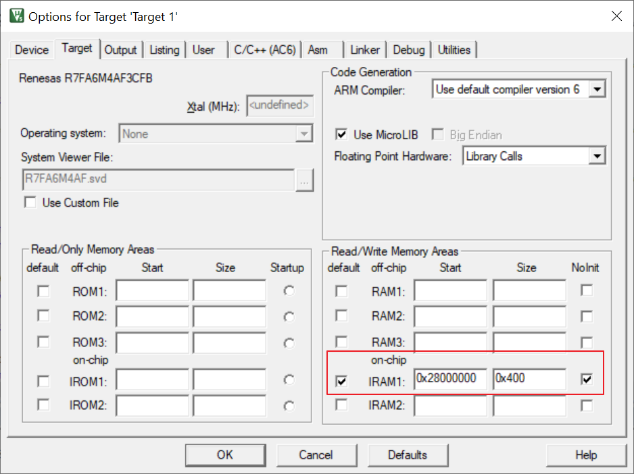
Task: Toggle the RAM3 NoInit checkbox
Action: [x=587, y=343]
